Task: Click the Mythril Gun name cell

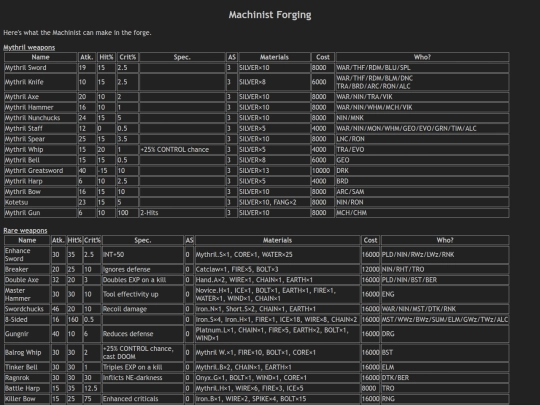Action: click(x=40, y=213)
